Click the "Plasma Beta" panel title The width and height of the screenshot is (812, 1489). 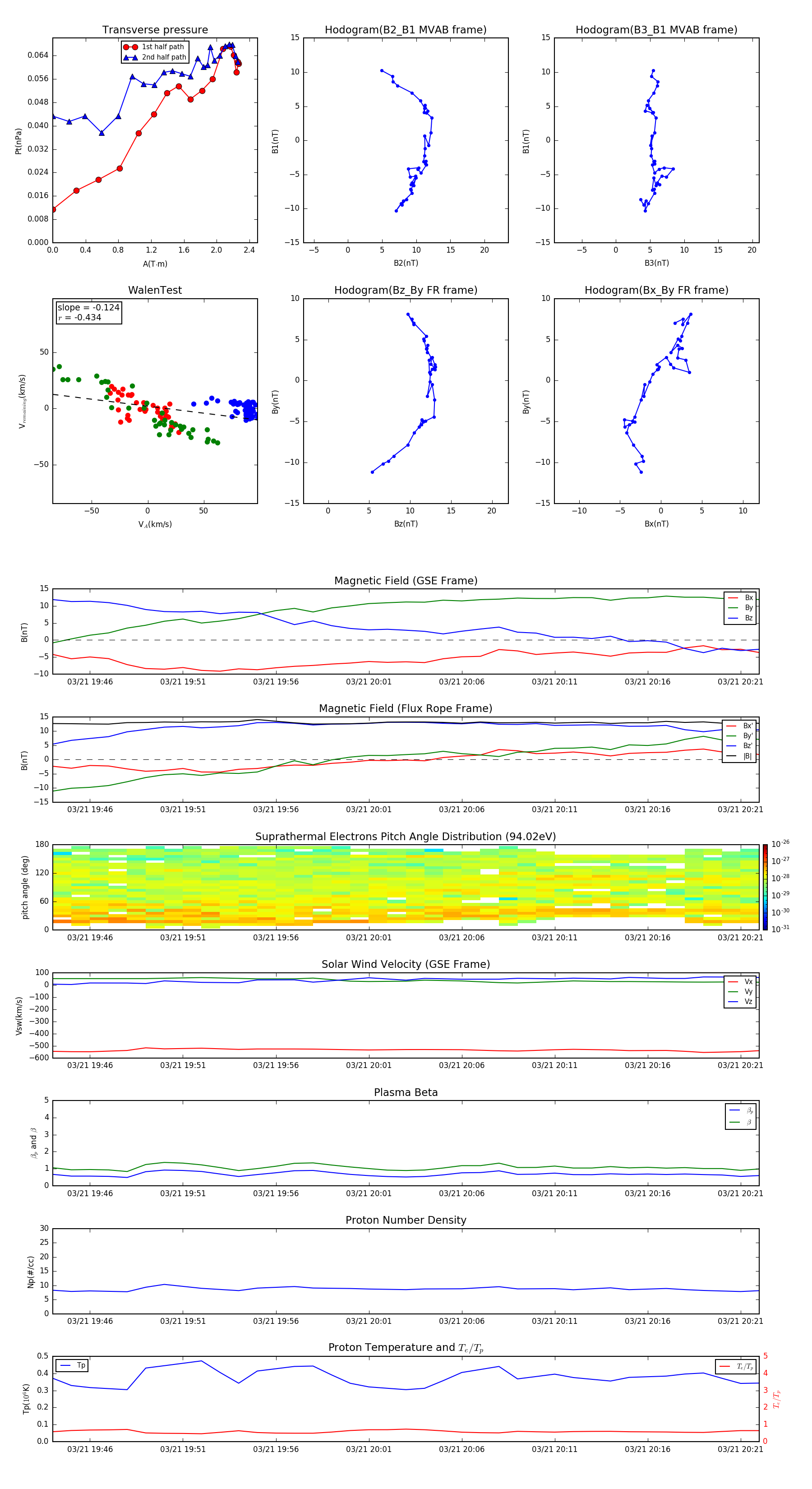click(406, 1092)
